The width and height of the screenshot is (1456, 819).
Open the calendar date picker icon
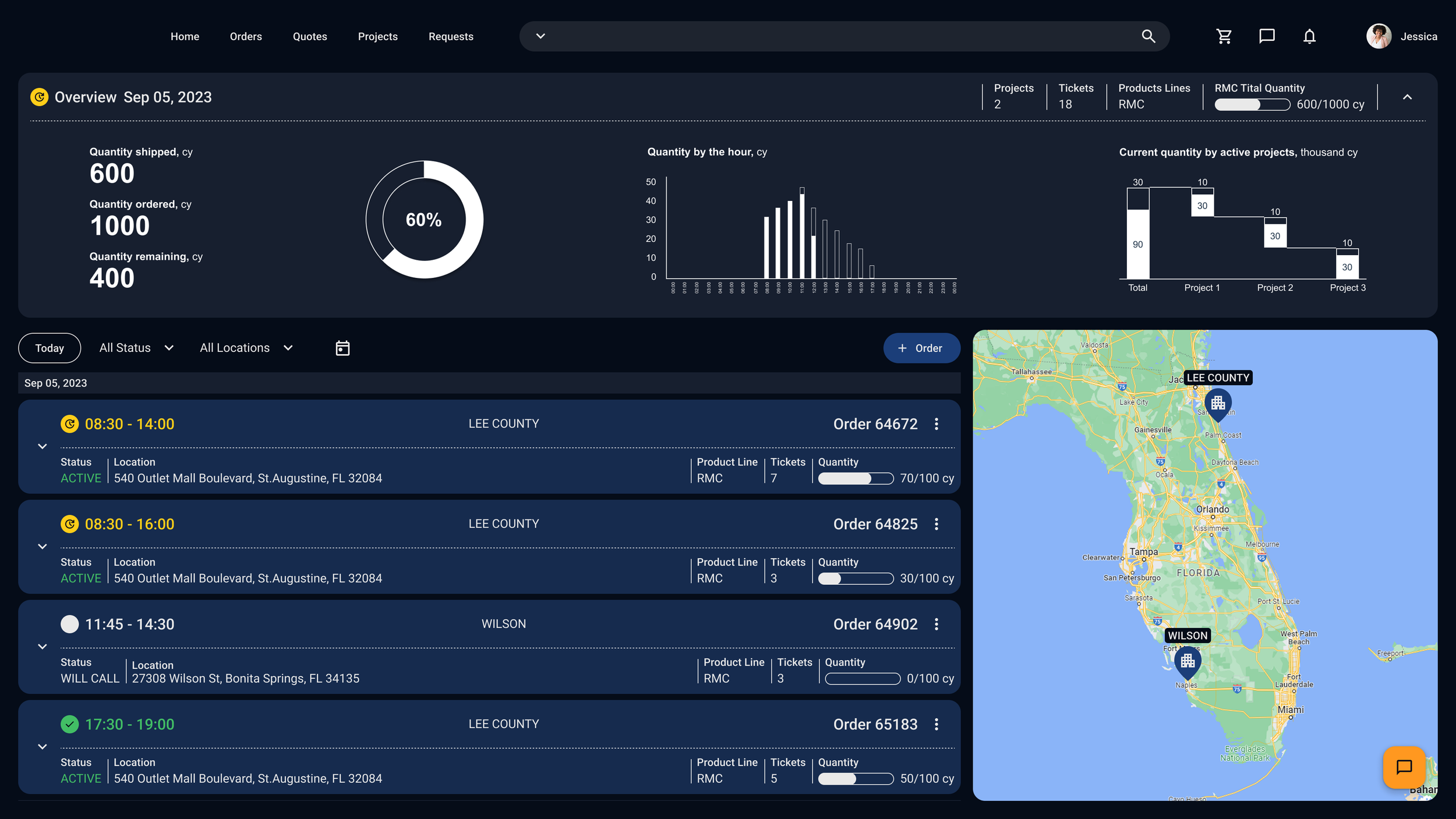342,348
